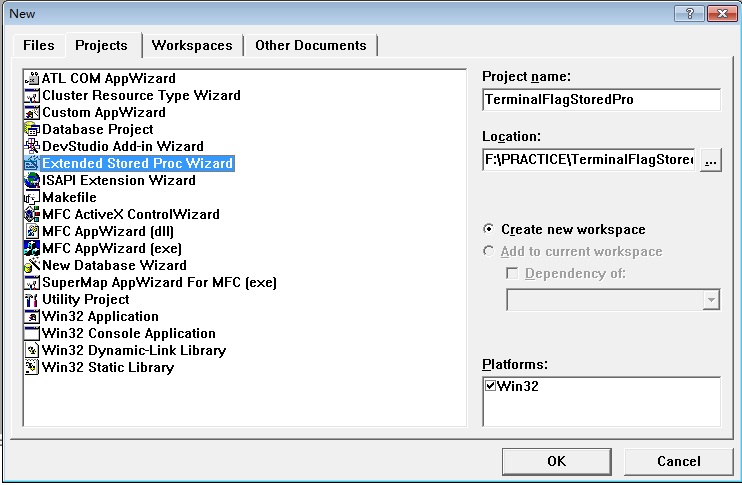Click the Database Project icon
Viewport: 742px width, 485px height.
pyautogui.click(x=32, y=129)
